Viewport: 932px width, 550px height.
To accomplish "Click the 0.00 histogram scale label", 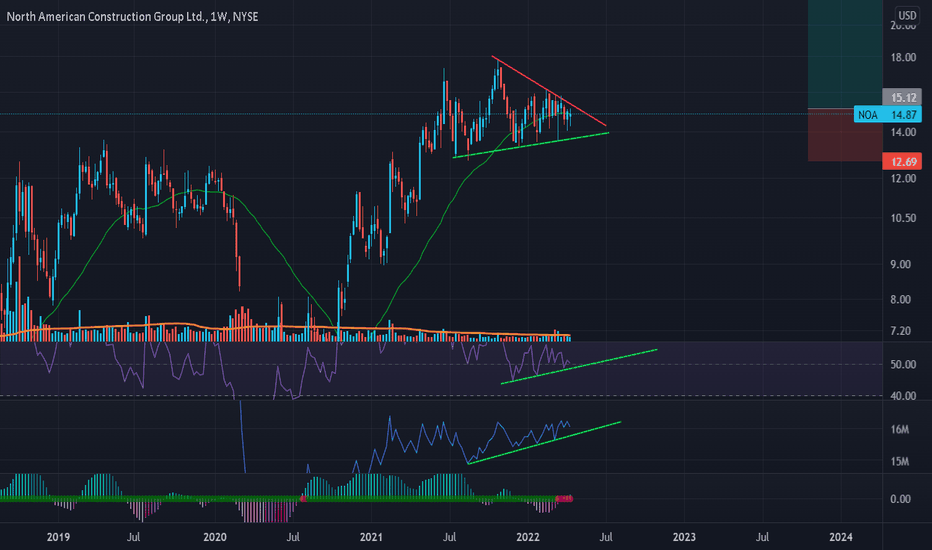I will (900, 499).
